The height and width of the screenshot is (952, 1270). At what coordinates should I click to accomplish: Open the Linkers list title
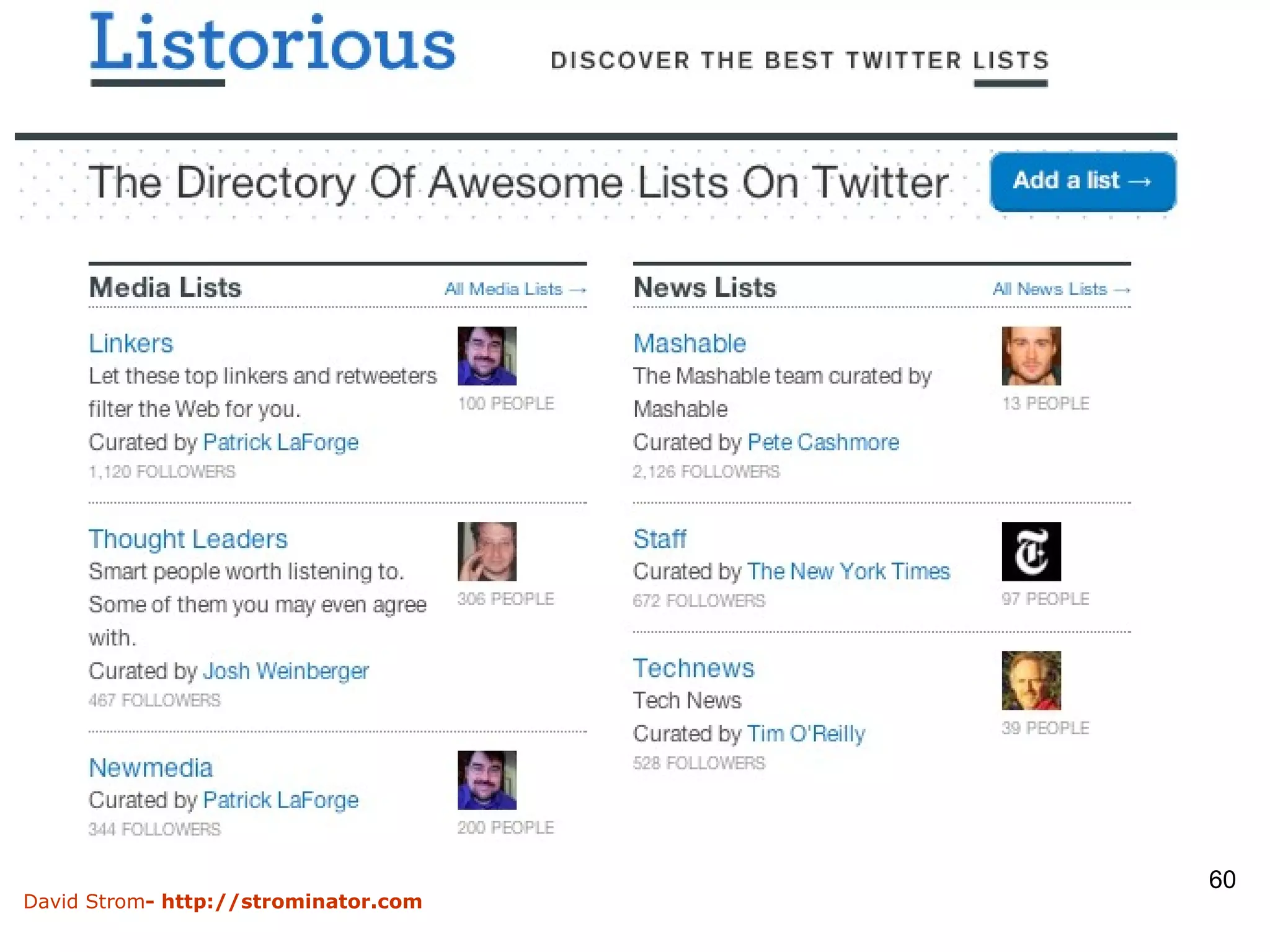131,343
